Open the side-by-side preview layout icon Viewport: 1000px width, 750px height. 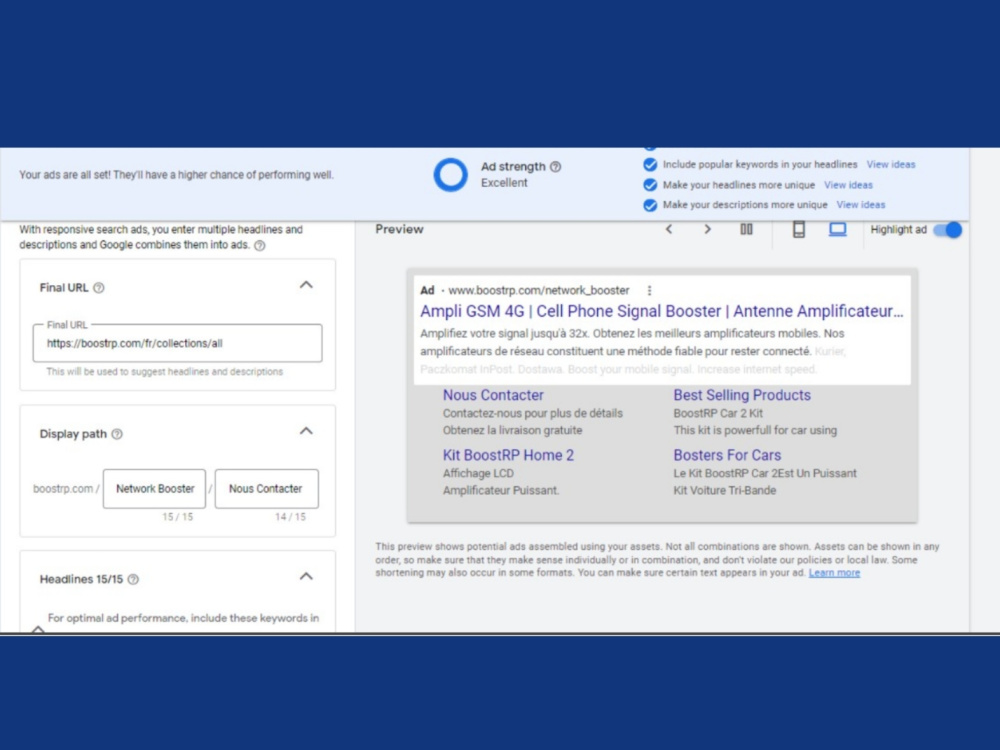[x=746, y=229]
